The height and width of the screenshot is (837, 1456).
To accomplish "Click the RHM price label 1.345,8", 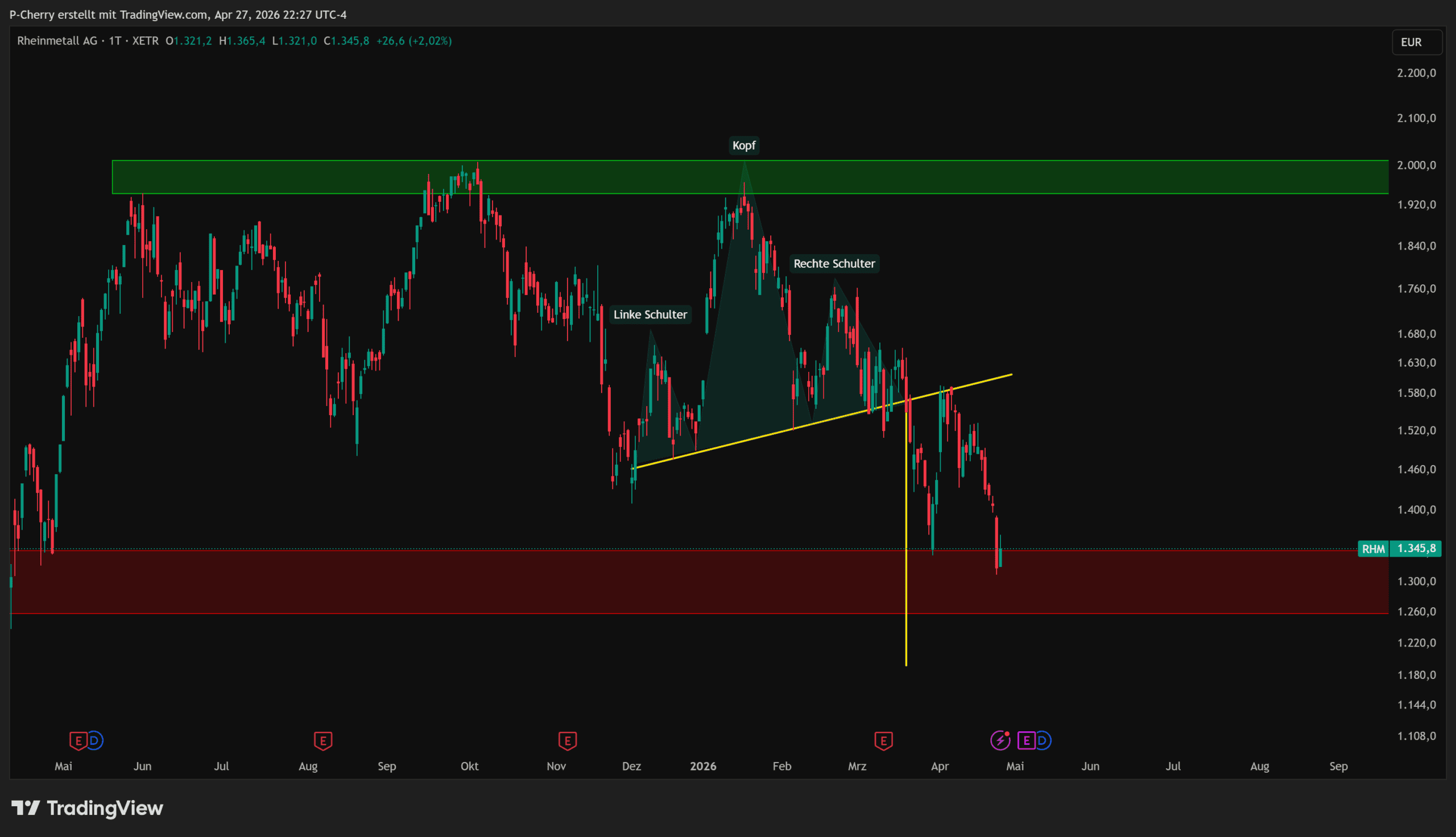I will tap(1416, 548).
